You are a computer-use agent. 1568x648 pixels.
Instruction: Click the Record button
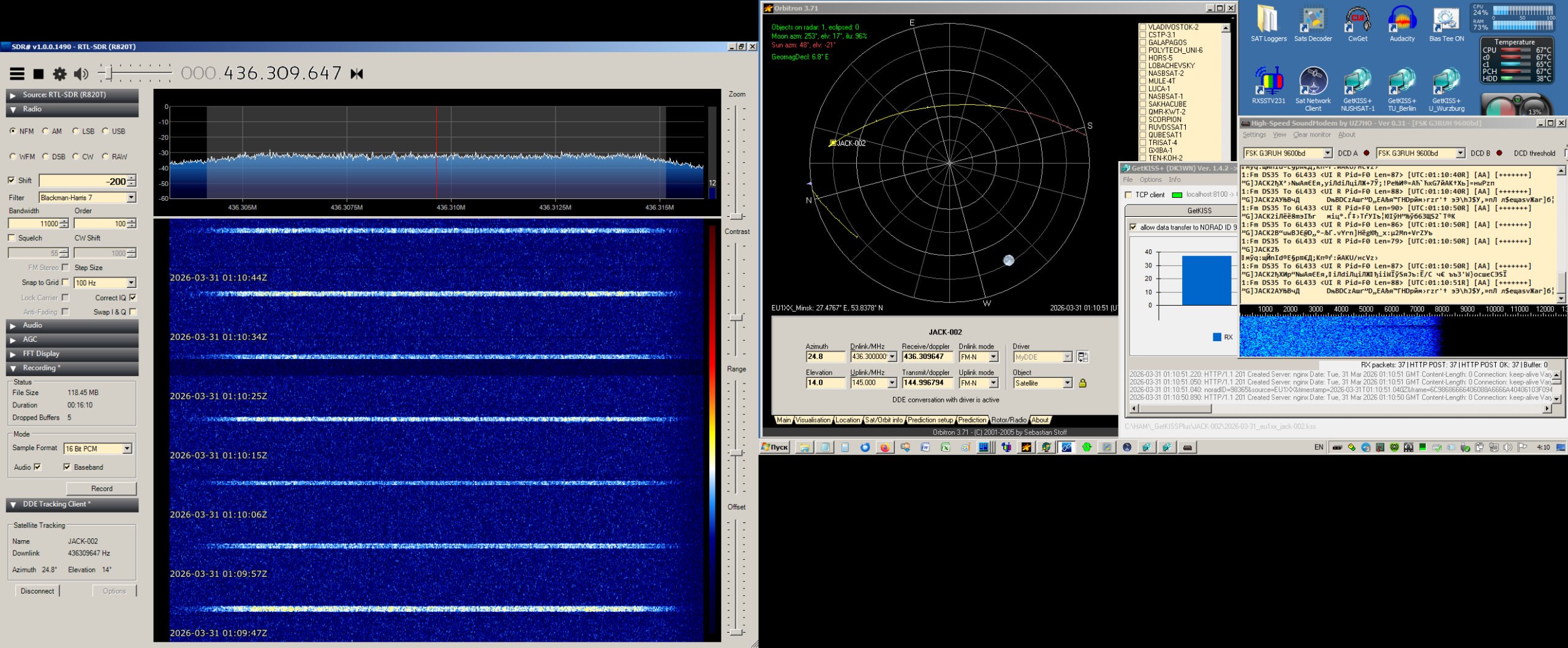point(101,489)
